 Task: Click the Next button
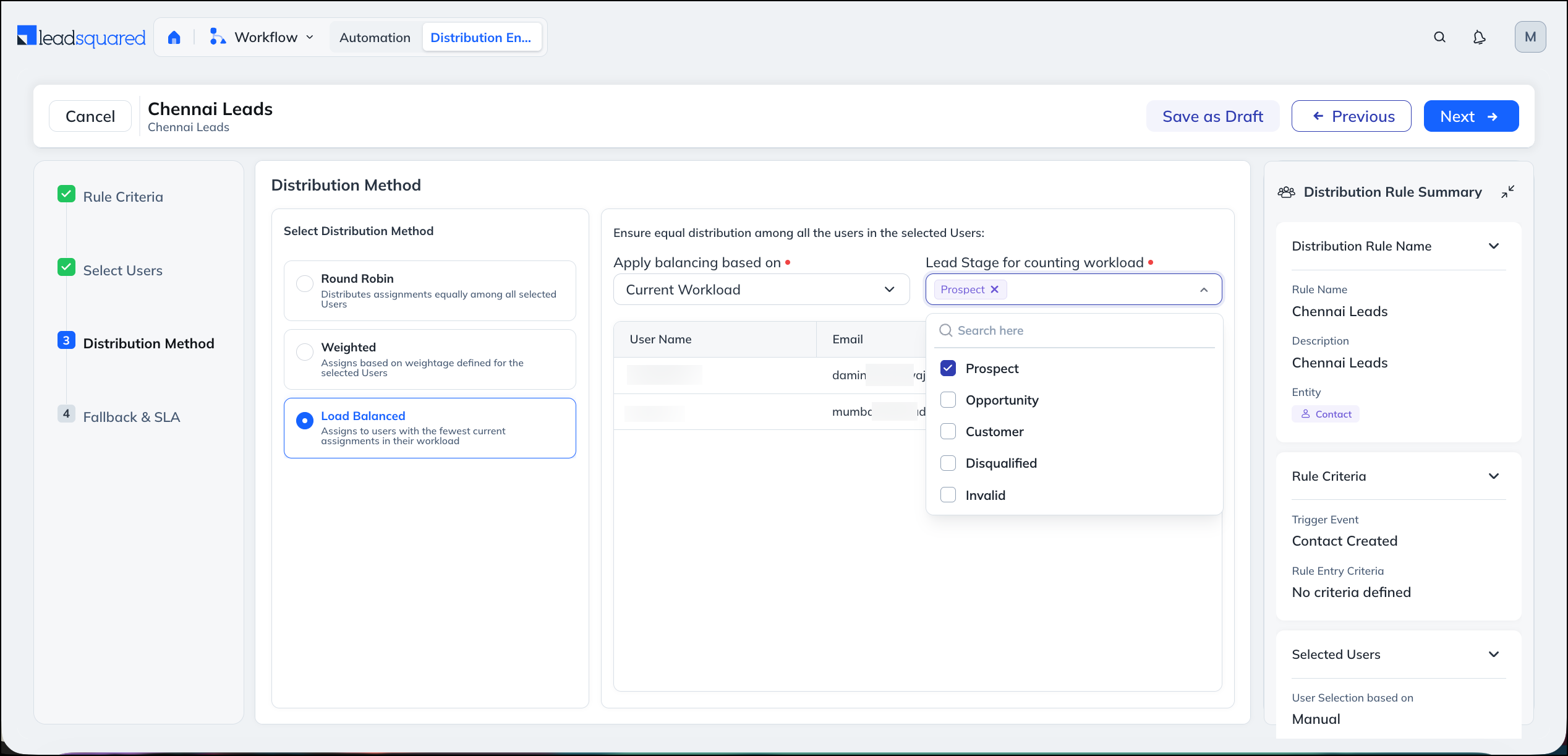point(1471,116)
